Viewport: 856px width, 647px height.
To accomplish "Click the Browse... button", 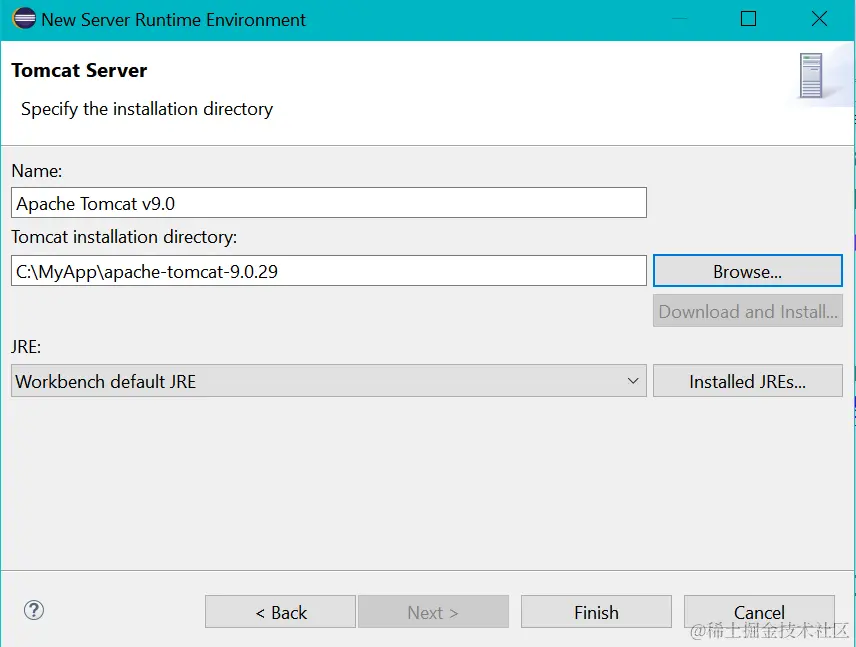I will pyautogui.click(x=748, y=271).
